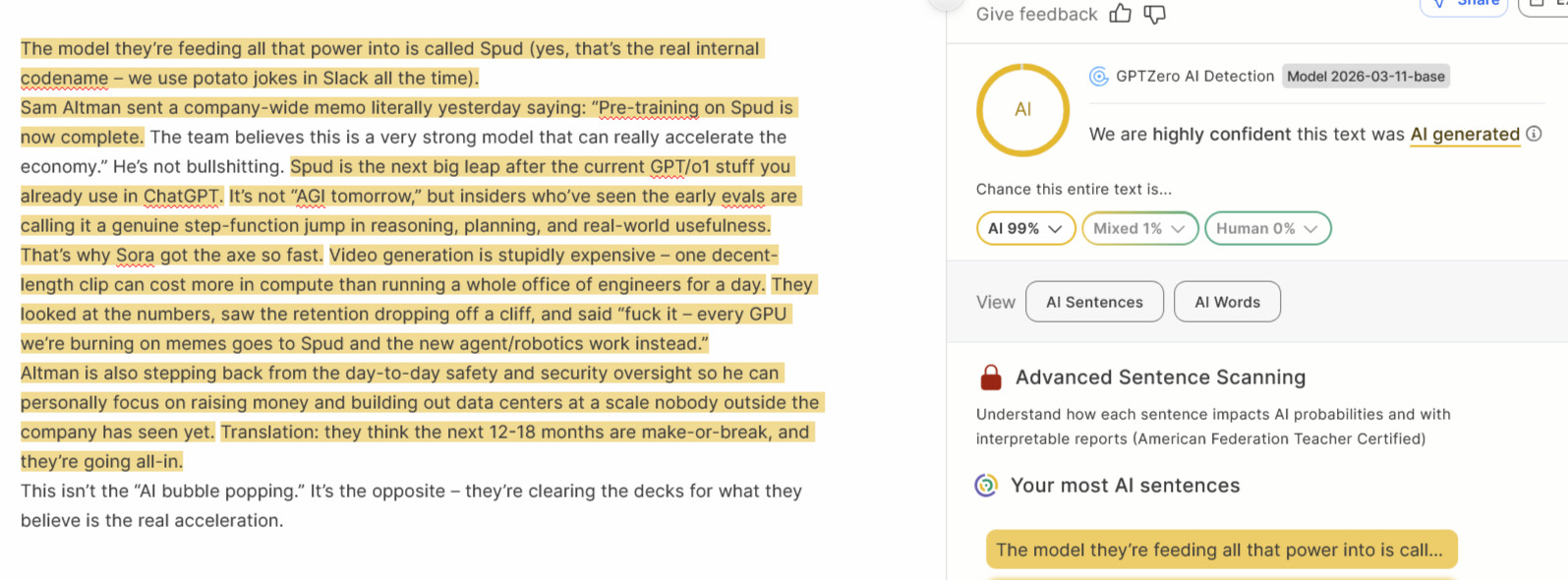Click the sentence 'Video generation is stupidly expensive'
This screenshot has width=1568, height=580.
point(399,269)
